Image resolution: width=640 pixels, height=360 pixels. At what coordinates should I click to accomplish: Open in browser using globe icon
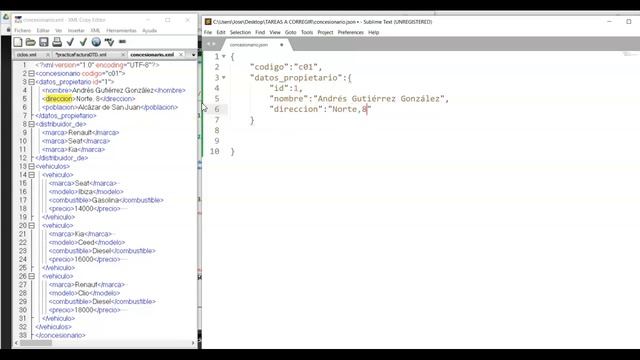(96, 42)
